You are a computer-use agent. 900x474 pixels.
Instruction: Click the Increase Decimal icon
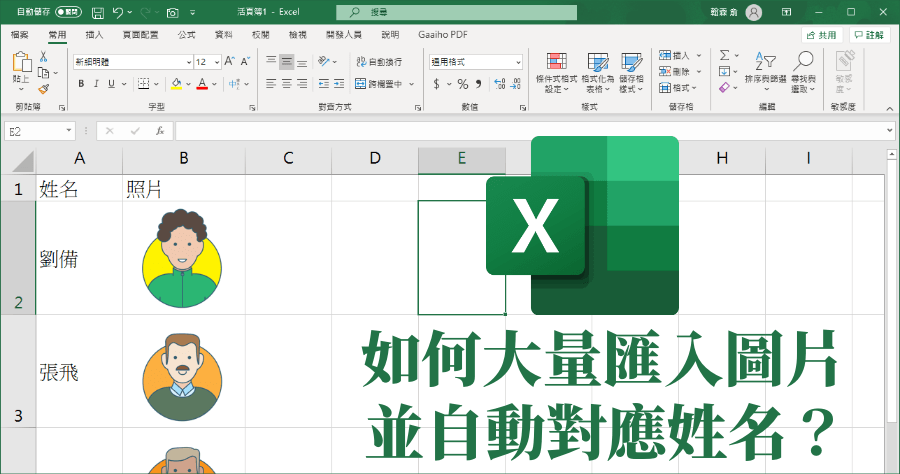(500, 84)
